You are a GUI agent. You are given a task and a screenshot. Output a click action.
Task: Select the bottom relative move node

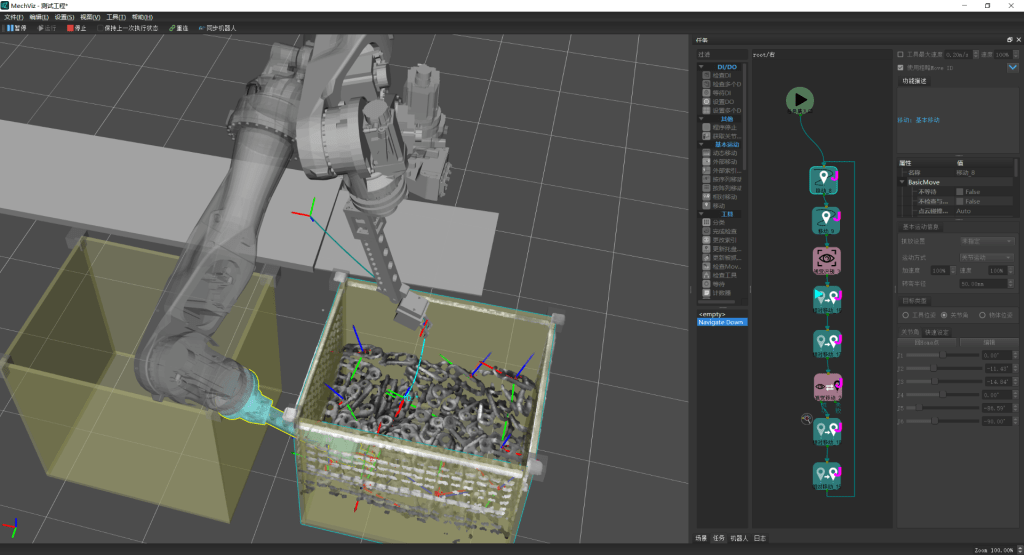click(825, 475)
